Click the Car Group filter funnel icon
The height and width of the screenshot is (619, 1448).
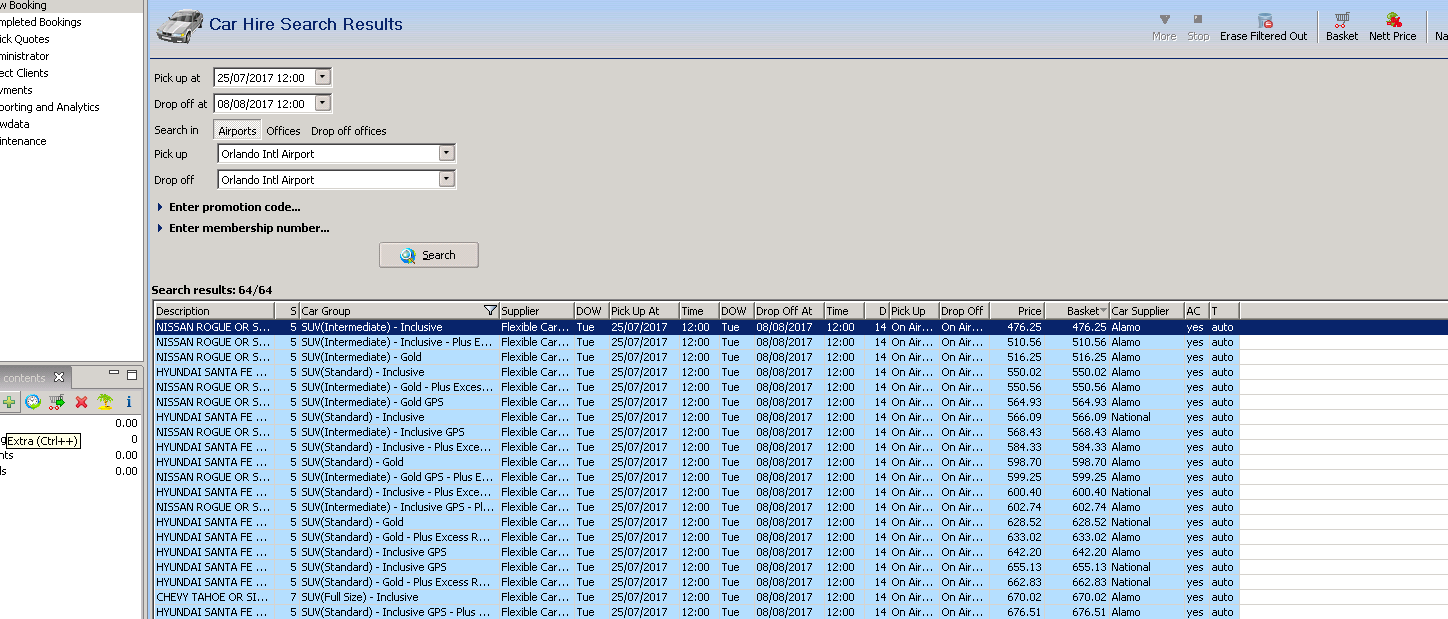tap(490, 311)
